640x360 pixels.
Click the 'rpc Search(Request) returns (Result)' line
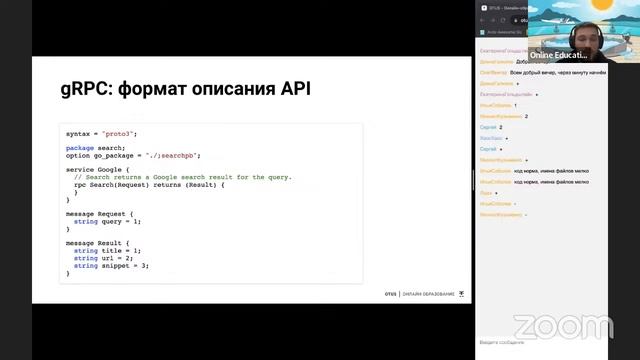point(149,185)
